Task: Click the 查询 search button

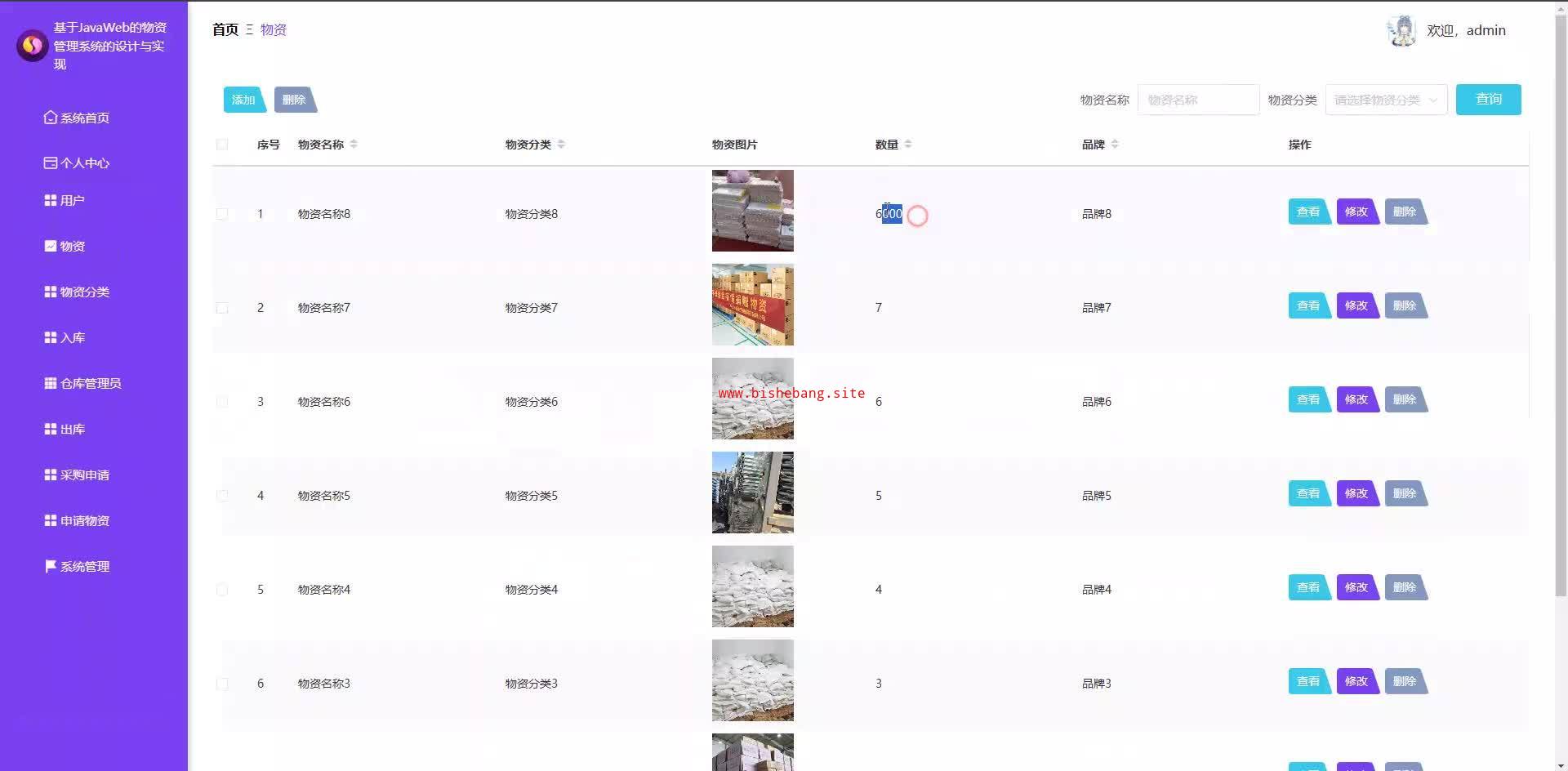Action: click(1488, 100)
